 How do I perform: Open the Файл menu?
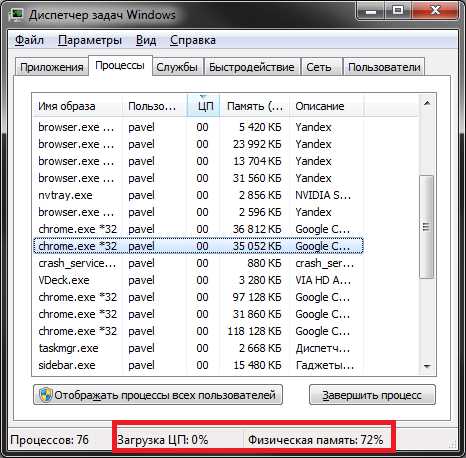tap(29, 40)
